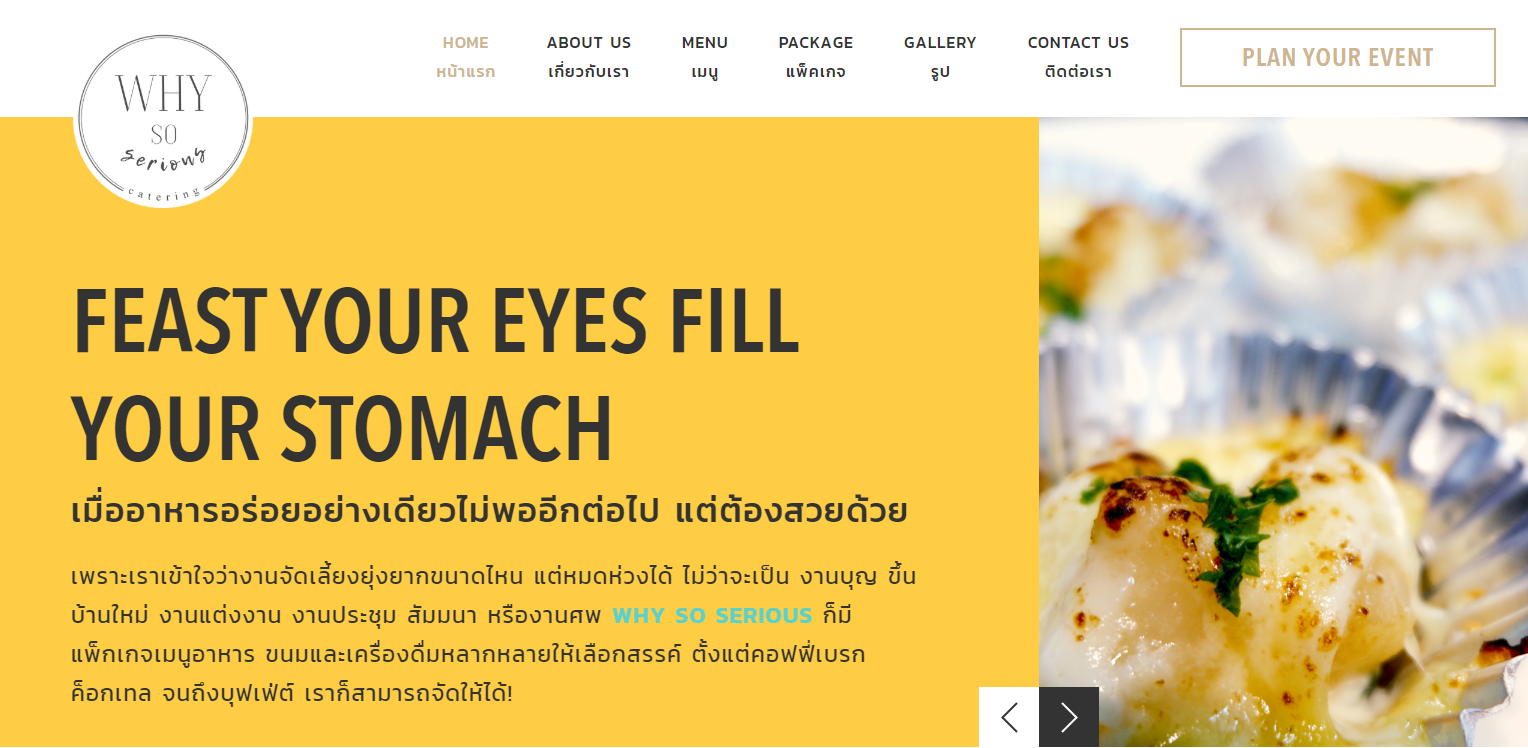Click the Thai label รูป under Gallery
Image resolution: width=1528 pixels, height=748 pixels.
pos(940,73)
